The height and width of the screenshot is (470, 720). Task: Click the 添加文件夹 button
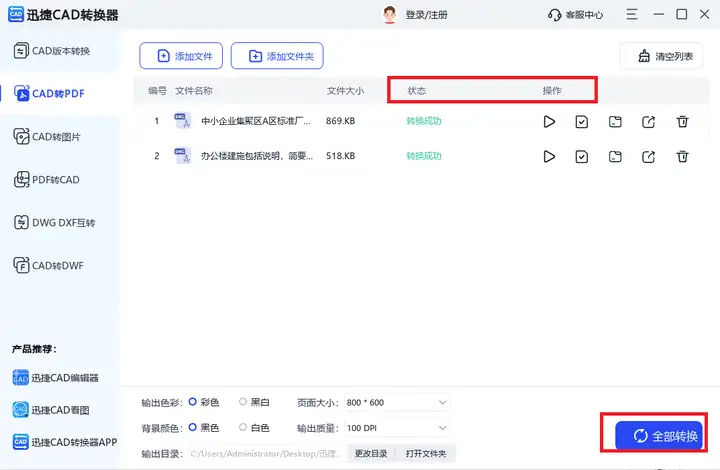(x=277, y=56)
